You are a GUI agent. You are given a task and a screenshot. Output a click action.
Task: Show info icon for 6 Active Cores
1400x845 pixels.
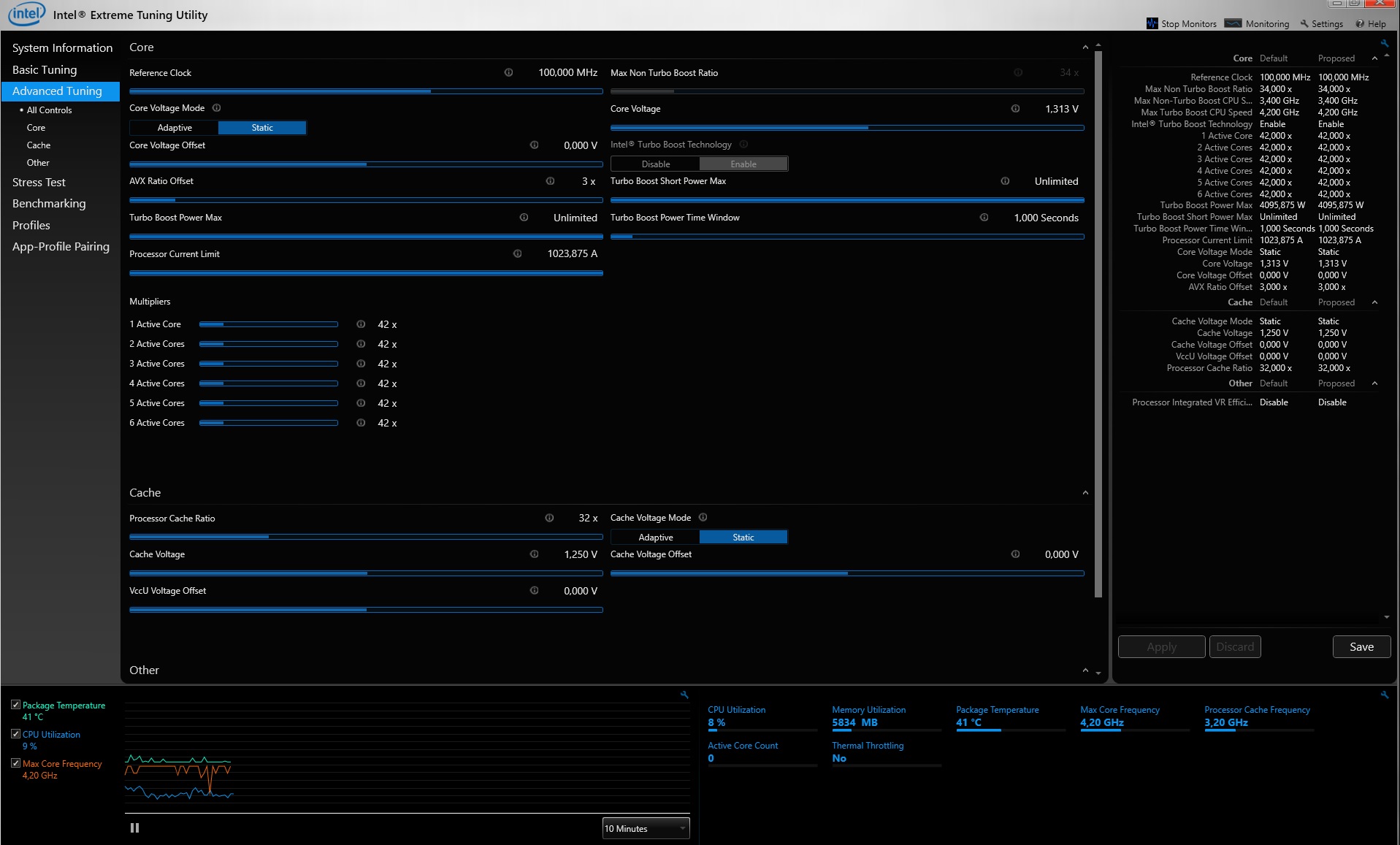361,423
